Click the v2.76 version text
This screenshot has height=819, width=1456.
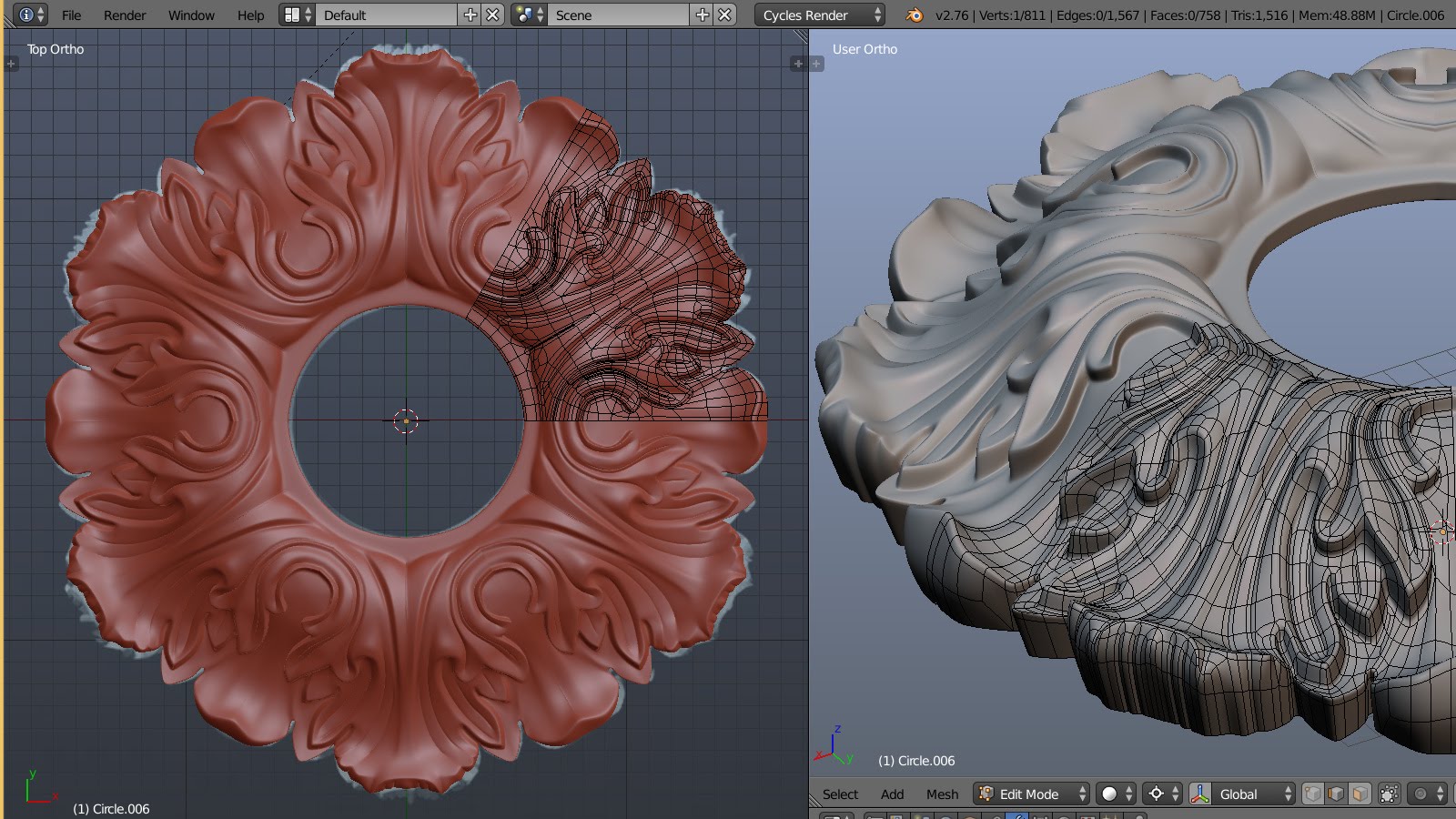[952, 15]
